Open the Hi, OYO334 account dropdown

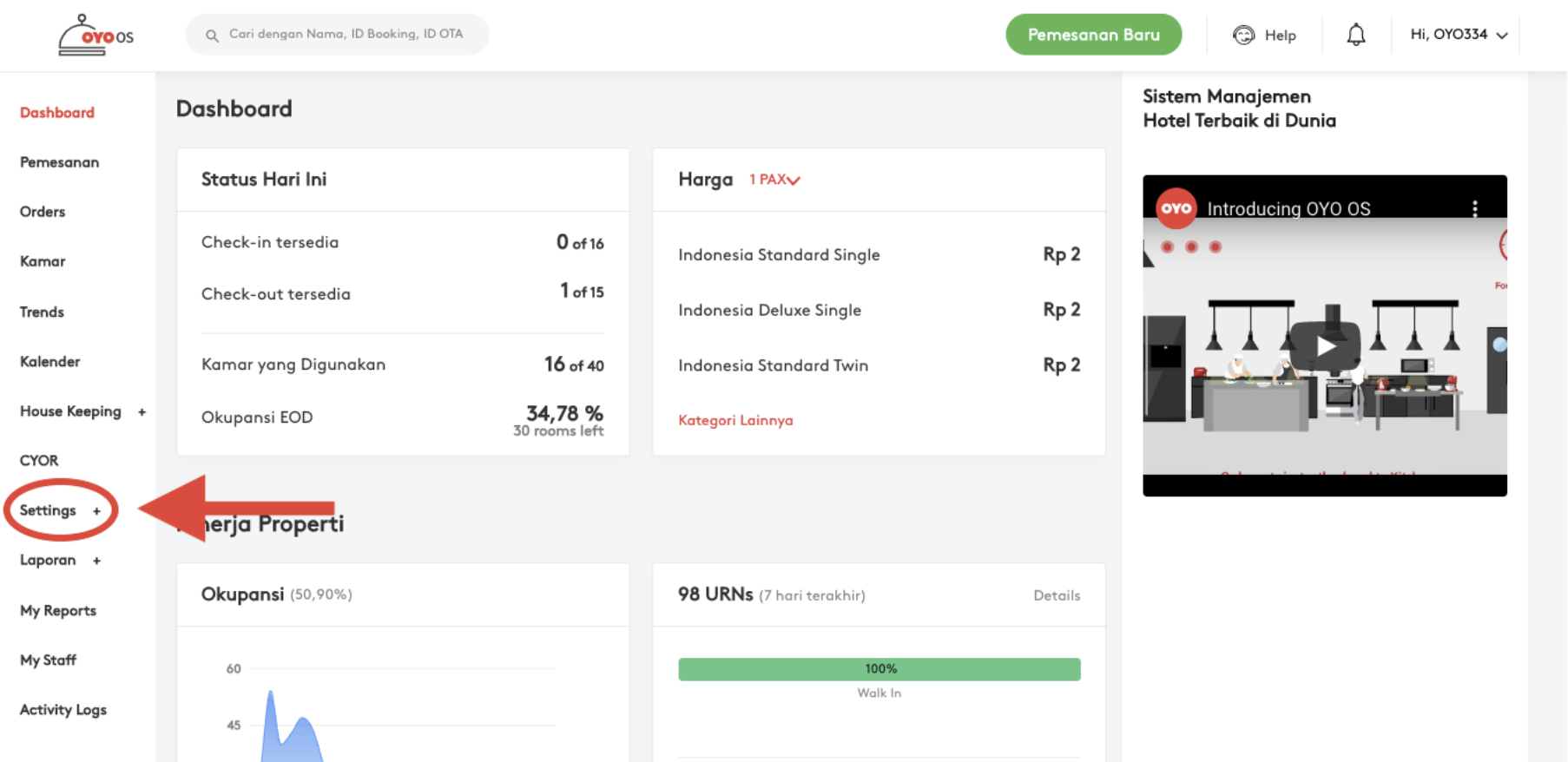1459,35
